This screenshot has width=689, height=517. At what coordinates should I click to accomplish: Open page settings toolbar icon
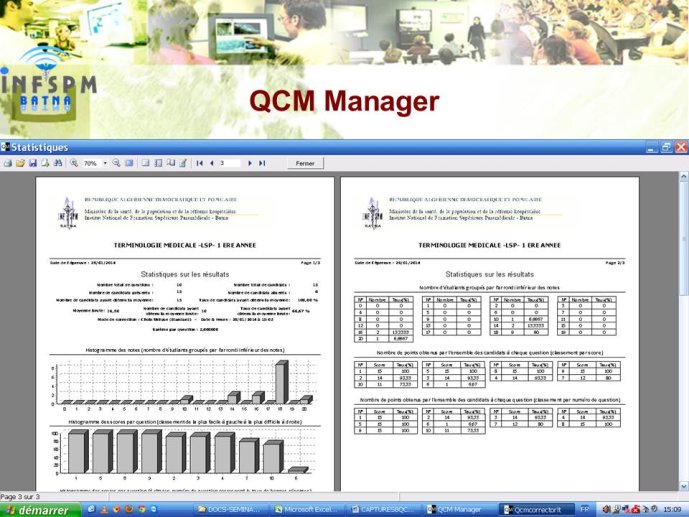[x=170, y=163]
